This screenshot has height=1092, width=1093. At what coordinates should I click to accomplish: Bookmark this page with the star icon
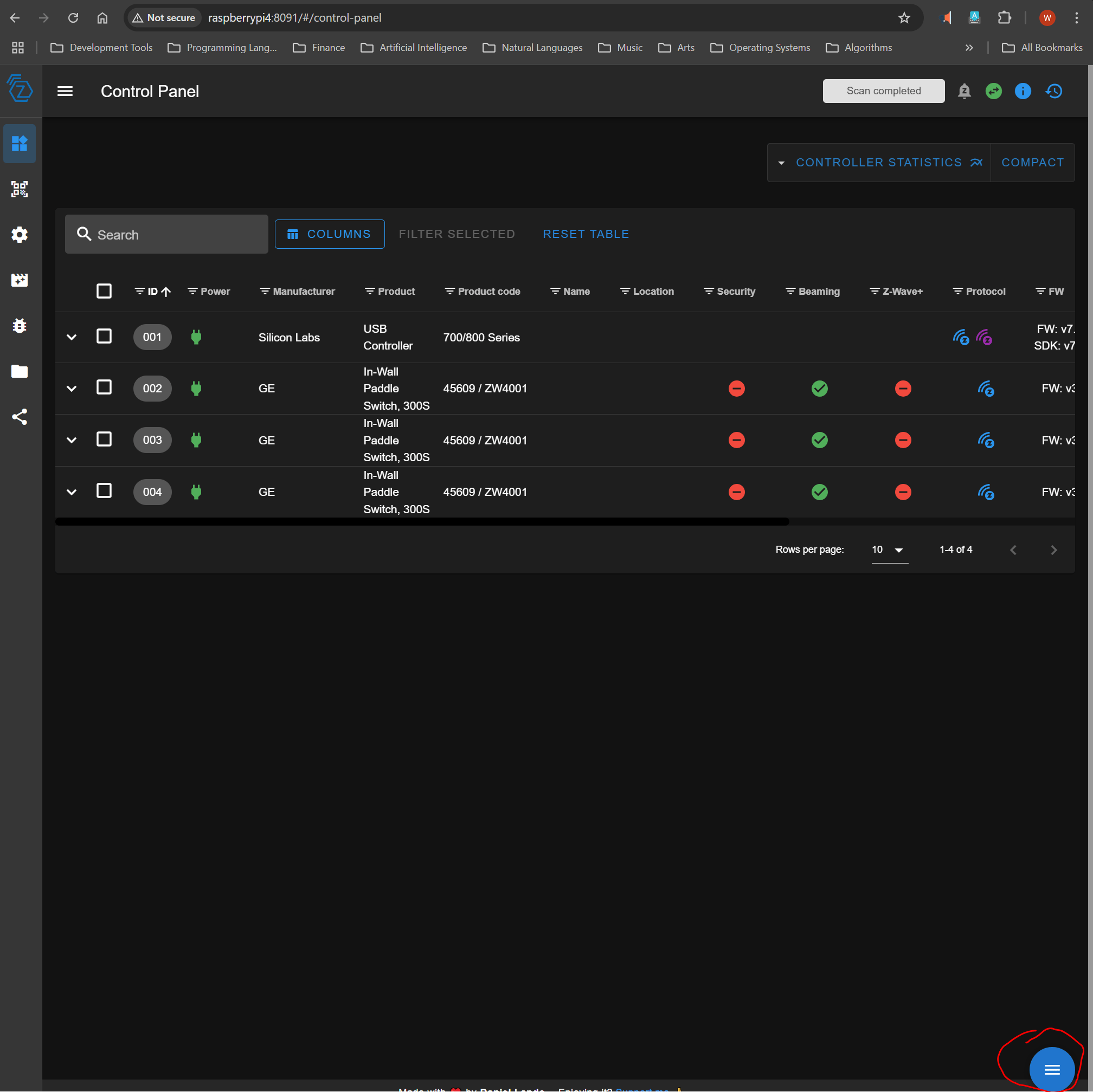[x=904, y=17]
